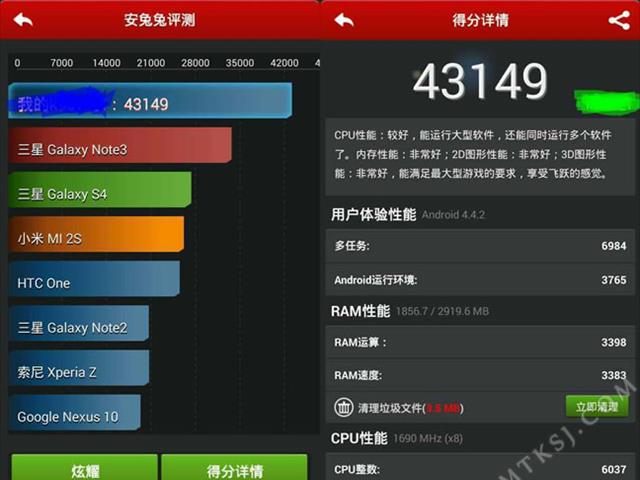The width and height of the screenshot is (640, 480).
Task: Tap the CPU性能 description paragraph
Action: click(x=480, y=155)
